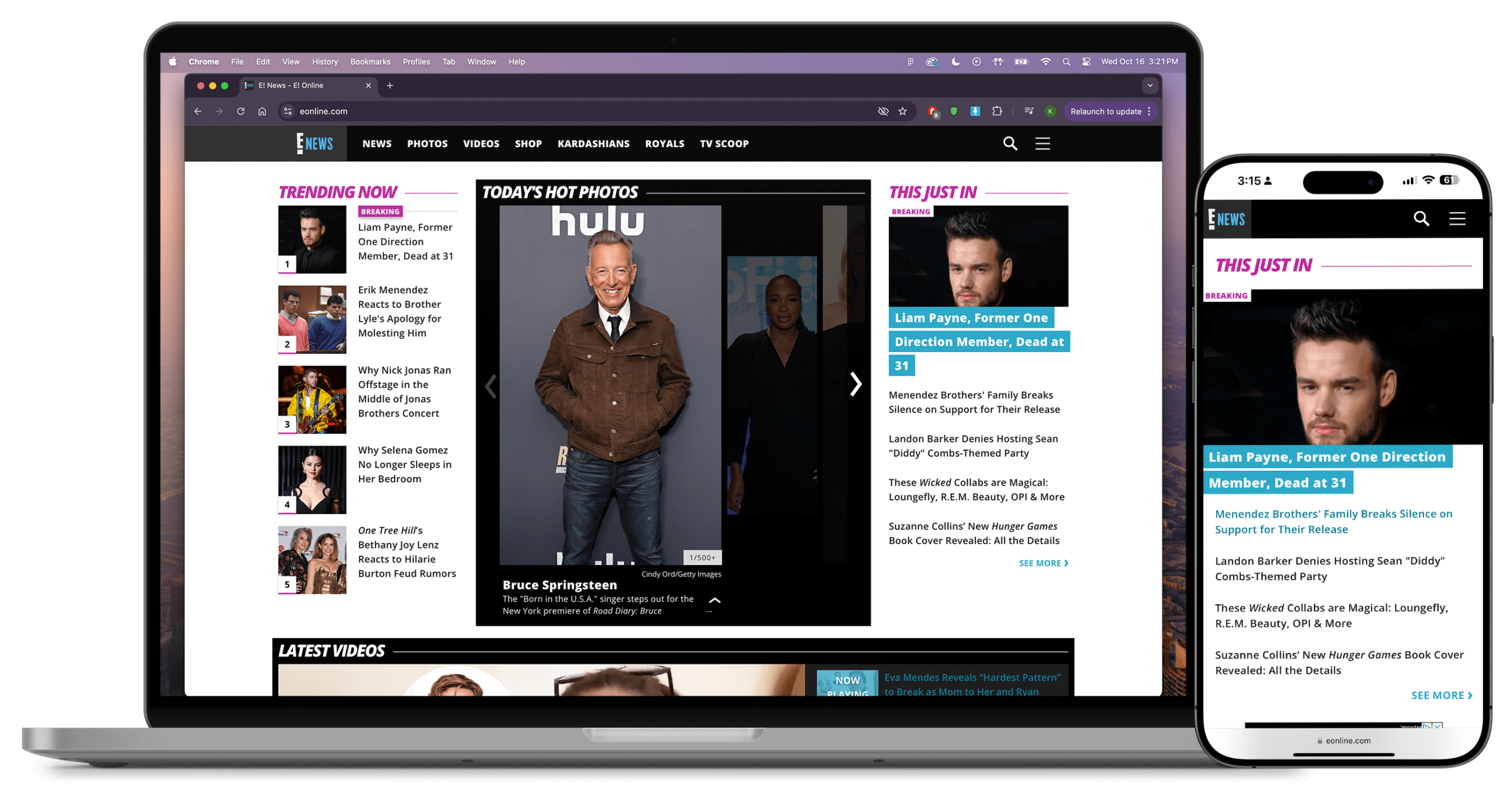Select the E! News - E! Online tab
This screenshot has height=793, width=1512.
pos(308,85)
